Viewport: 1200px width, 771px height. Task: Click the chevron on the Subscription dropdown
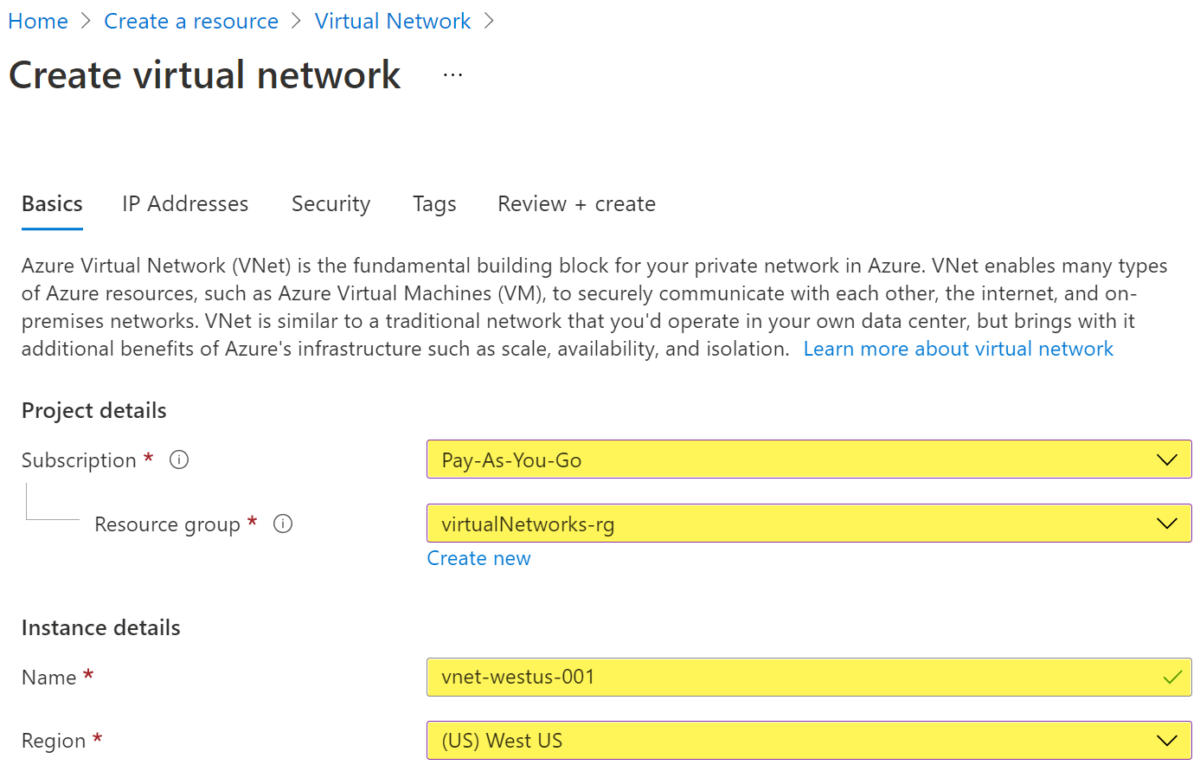[1166, 459]
